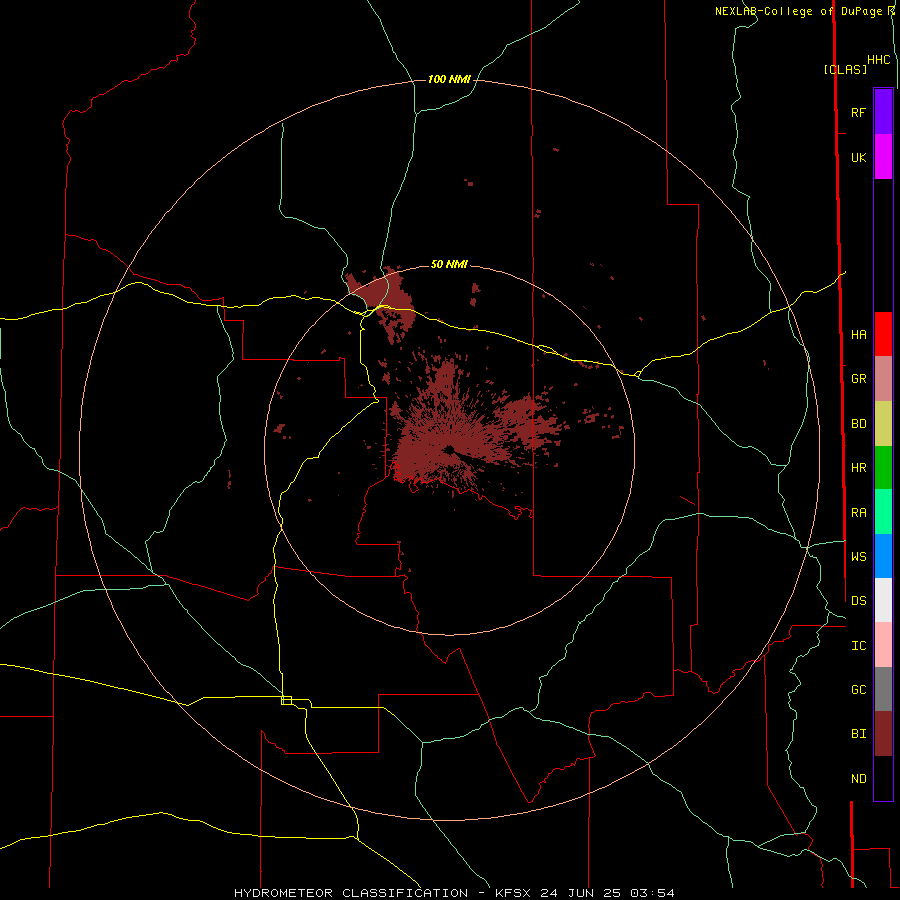Click the "GC" legend label

pyautogui.click(x=858, y=690)
